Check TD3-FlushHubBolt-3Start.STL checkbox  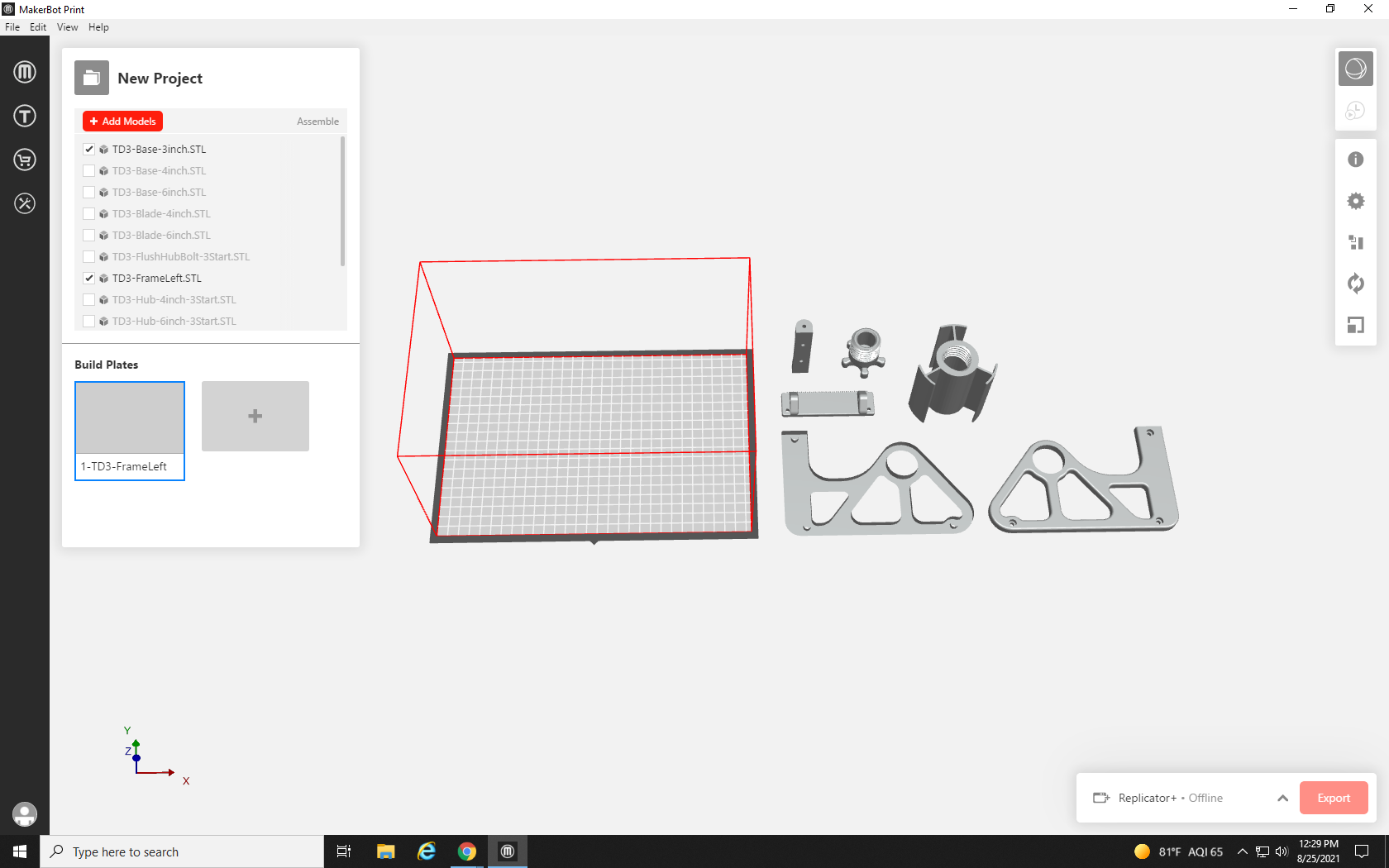click(88, 257)
